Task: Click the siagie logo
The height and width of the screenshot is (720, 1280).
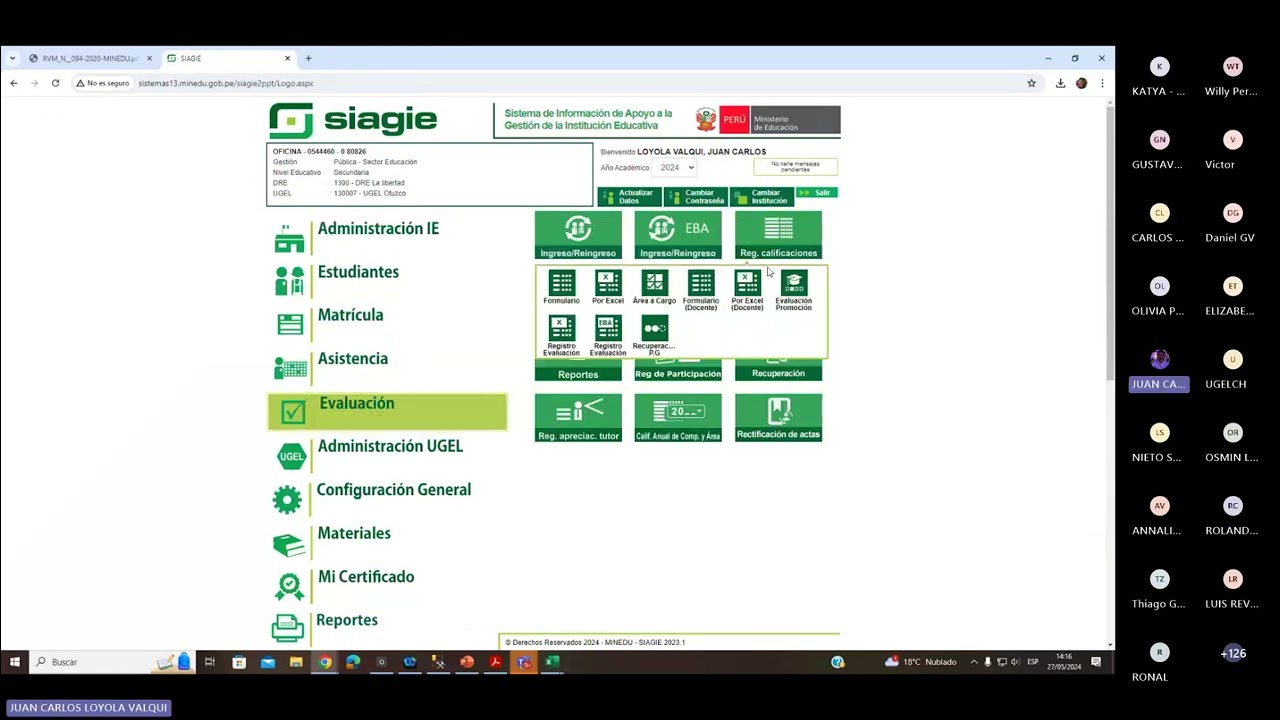Action: (x=353, y=121)
